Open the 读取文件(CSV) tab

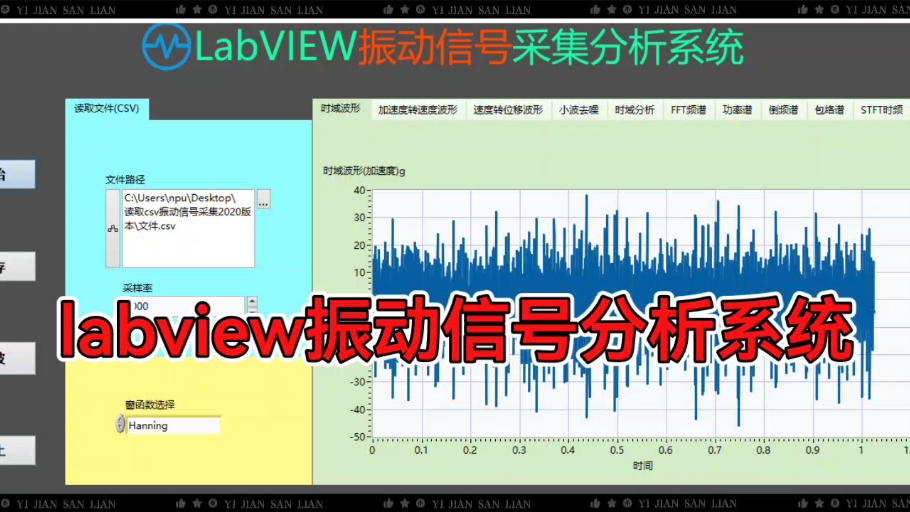(107, 109)
